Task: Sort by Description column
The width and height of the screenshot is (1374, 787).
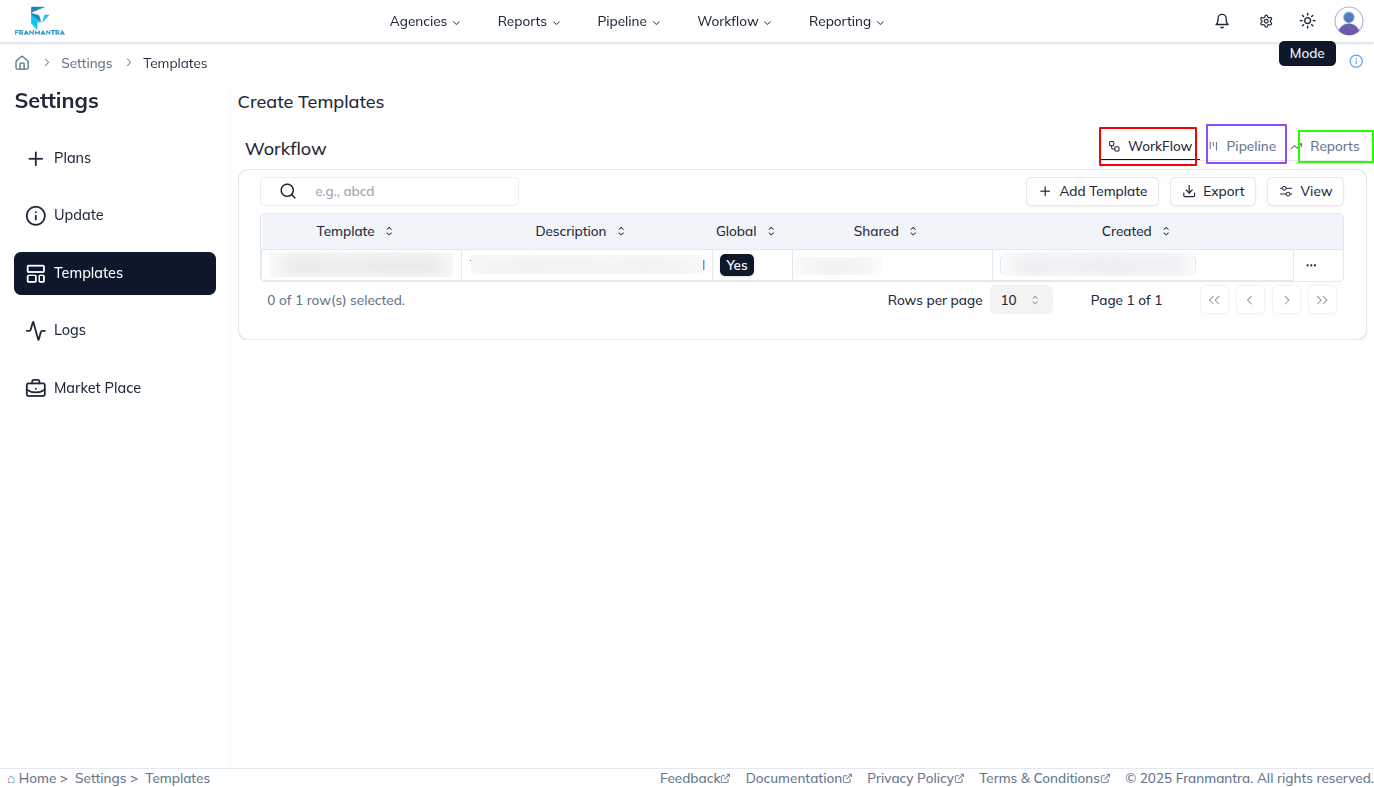Action: click(x=580, y=231)
